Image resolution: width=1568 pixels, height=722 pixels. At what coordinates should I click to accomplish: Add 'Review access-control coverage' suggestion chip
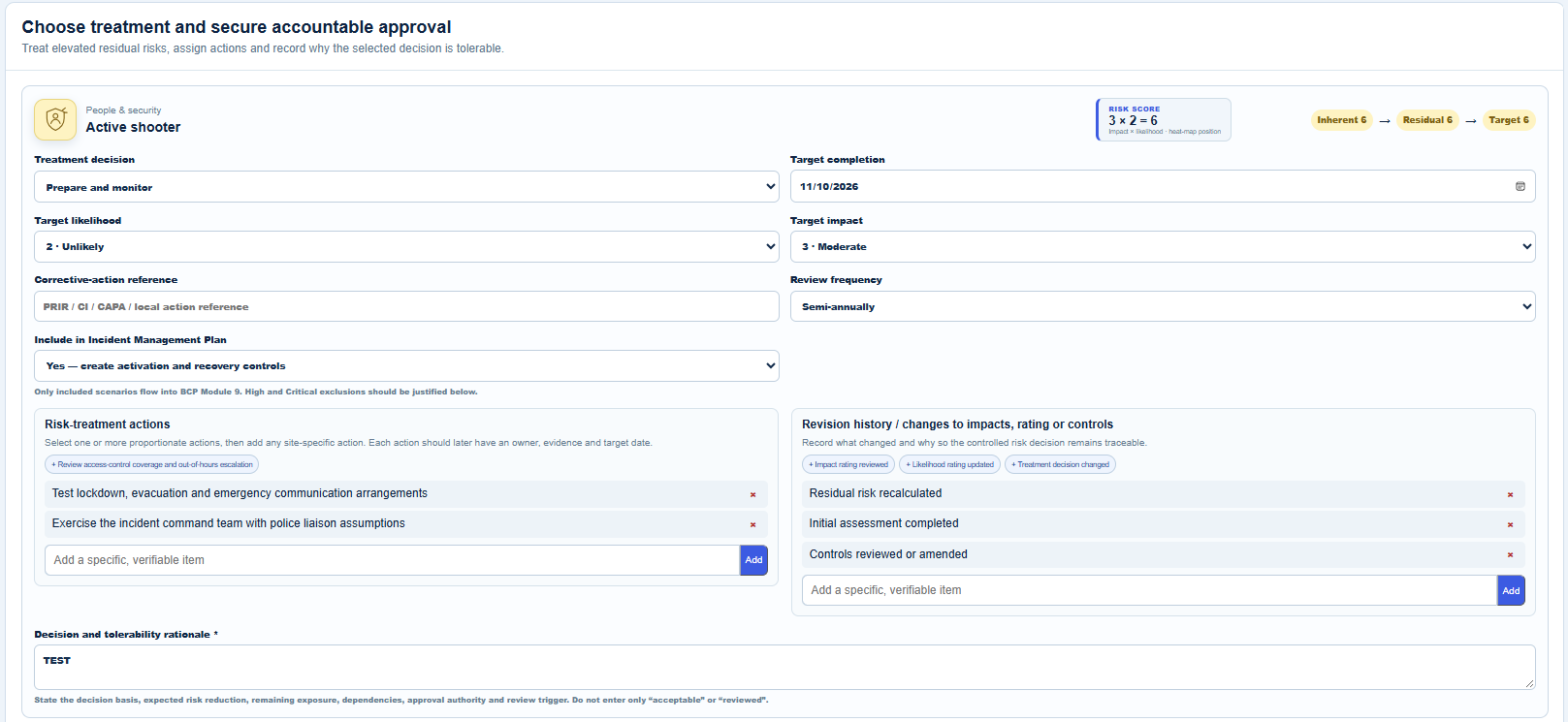coord(152,464)
